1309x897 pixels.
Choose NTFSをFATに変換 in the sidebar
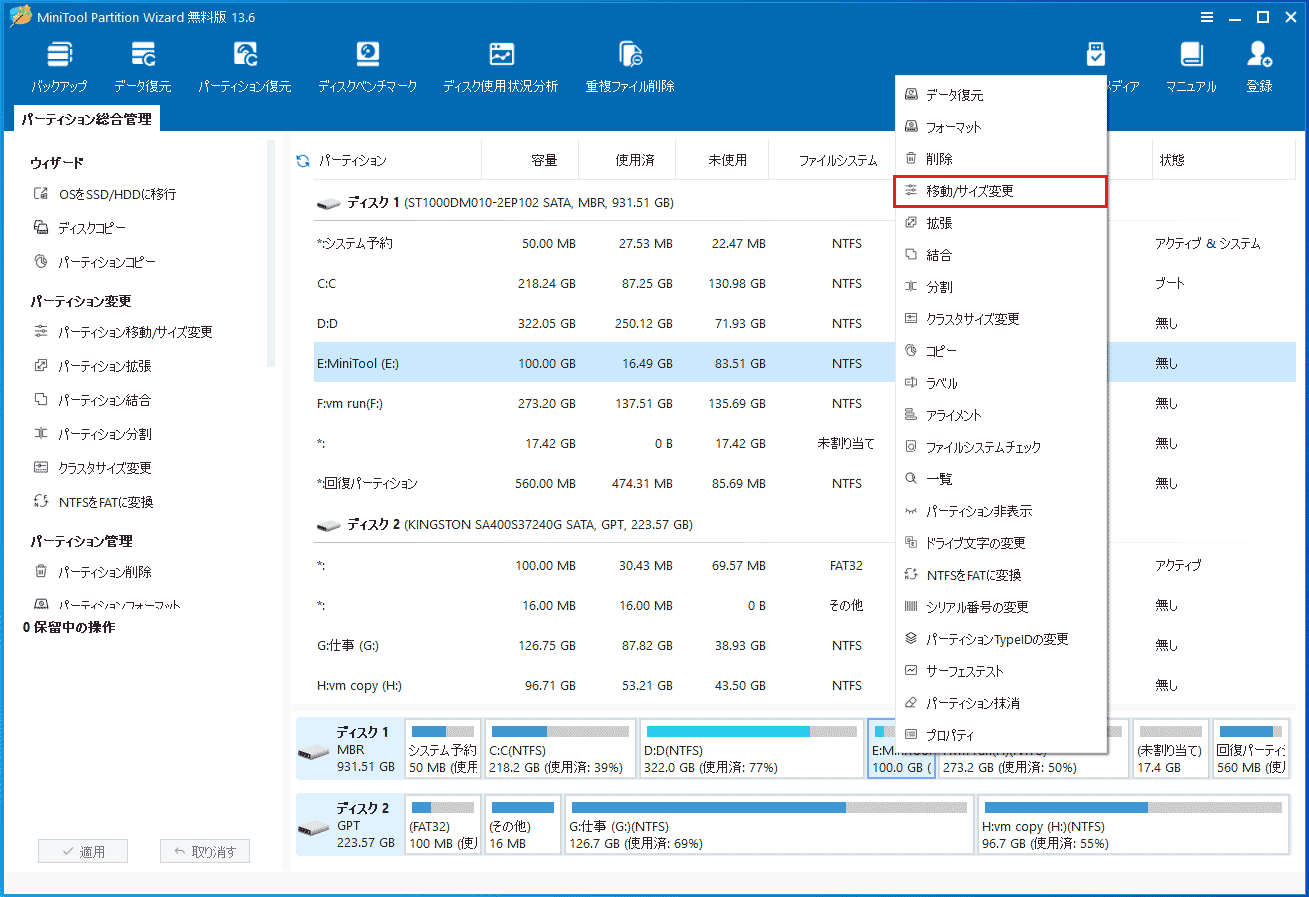click(93, 502)
